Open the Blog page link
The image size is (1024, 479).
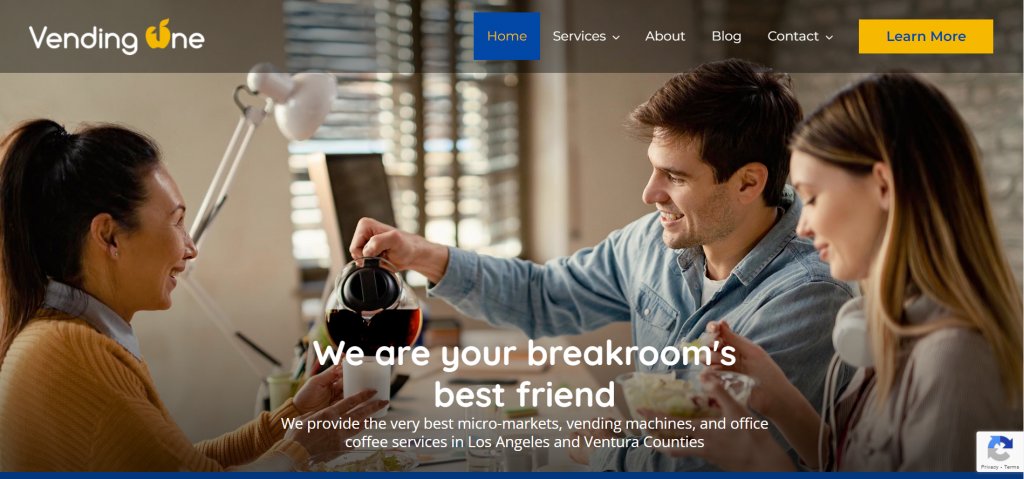tap(726, 37)
